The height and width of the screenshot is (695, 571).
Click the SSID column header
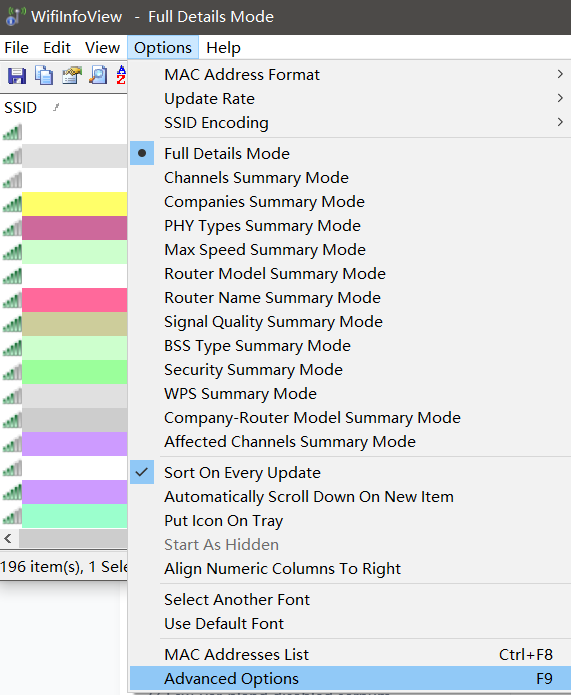pyautogui.click(x=63, y=107)
